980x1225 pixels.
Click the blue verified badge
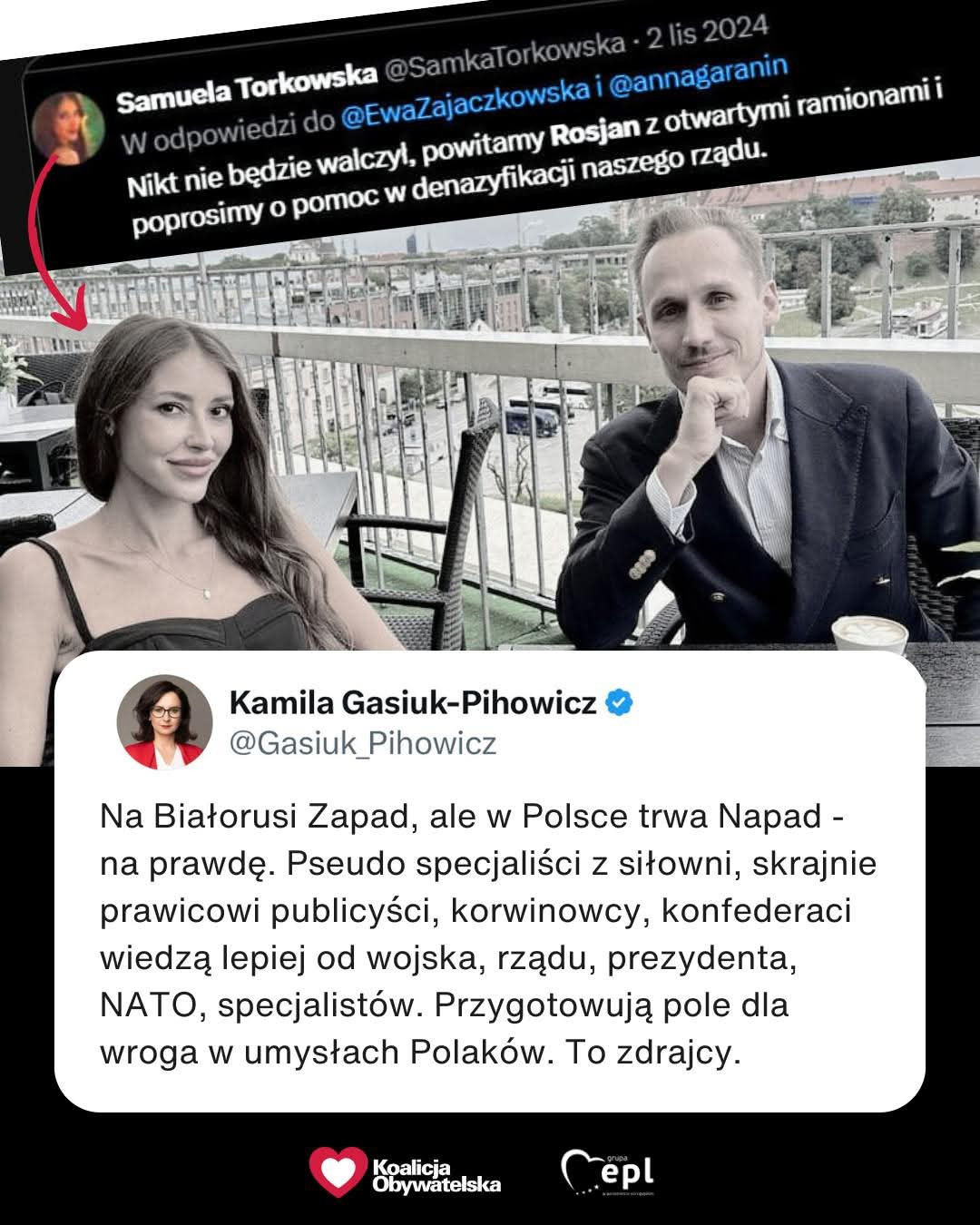click(x=620, y=701)
